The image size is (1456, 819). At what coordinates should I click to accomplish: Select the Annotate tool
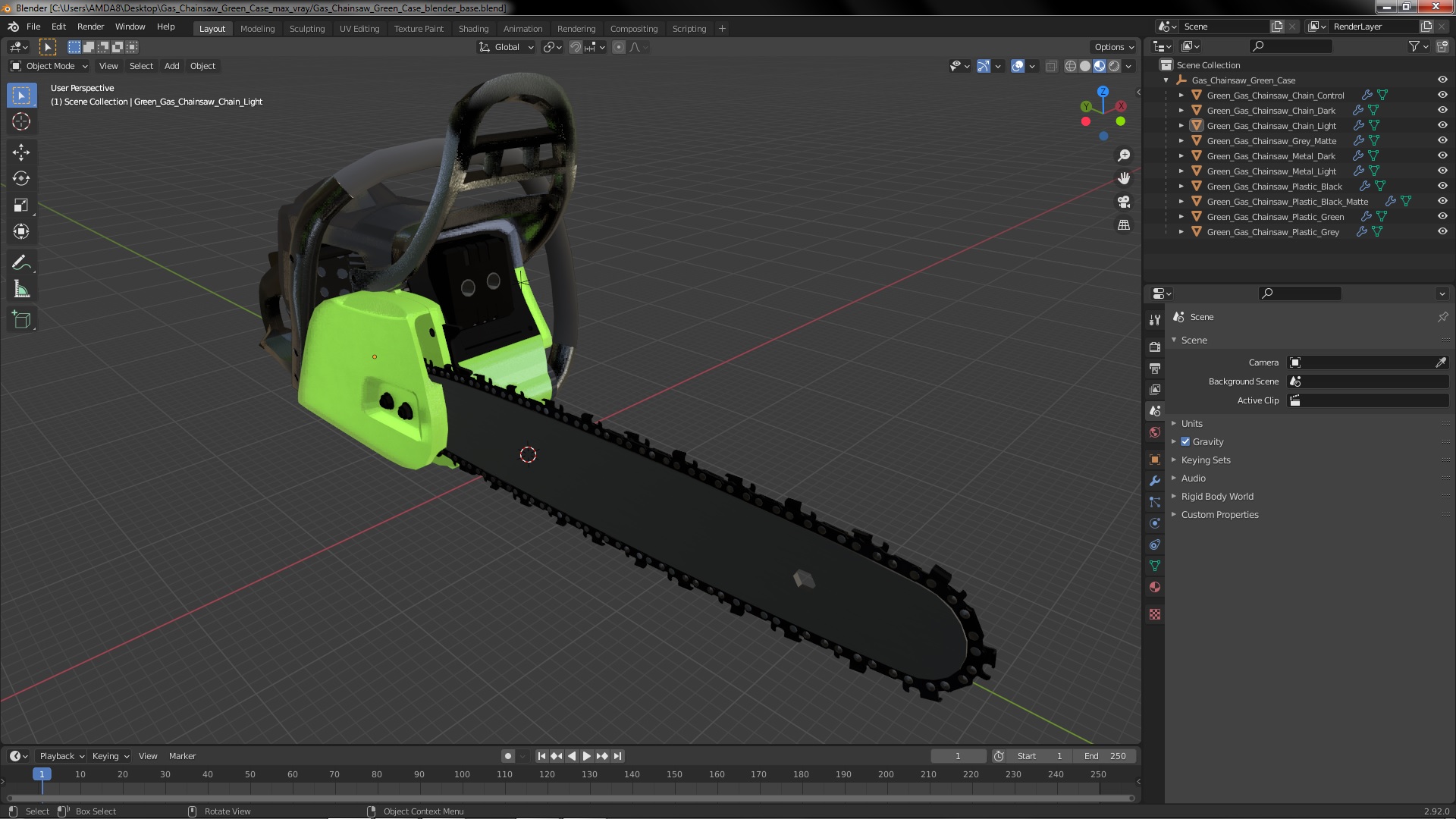tap(21, 263)
